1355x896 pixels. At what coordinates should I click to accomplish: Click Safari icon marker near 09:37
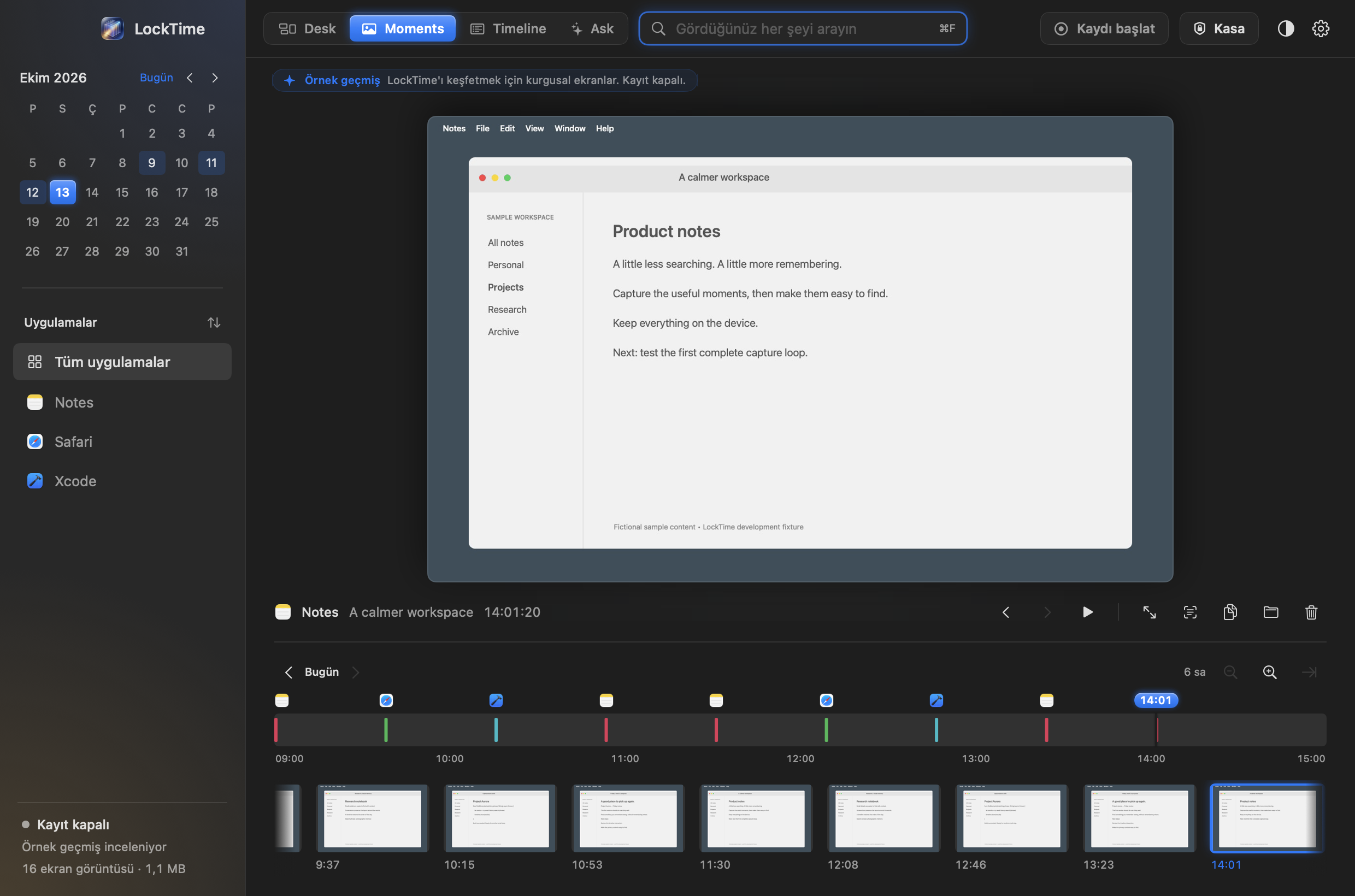386,700
